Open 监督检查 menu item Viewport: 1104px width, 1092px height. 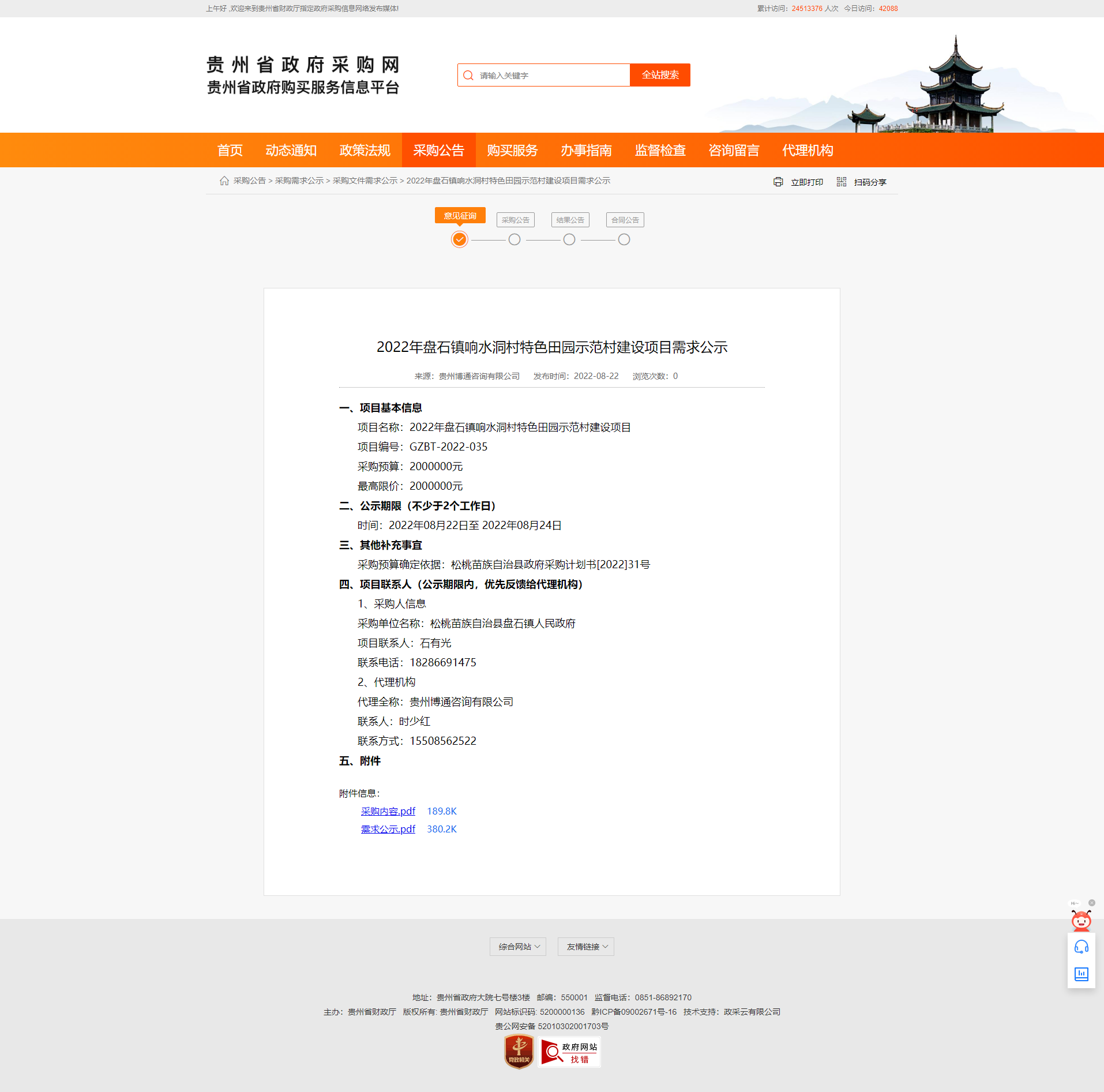pos(660,151)
